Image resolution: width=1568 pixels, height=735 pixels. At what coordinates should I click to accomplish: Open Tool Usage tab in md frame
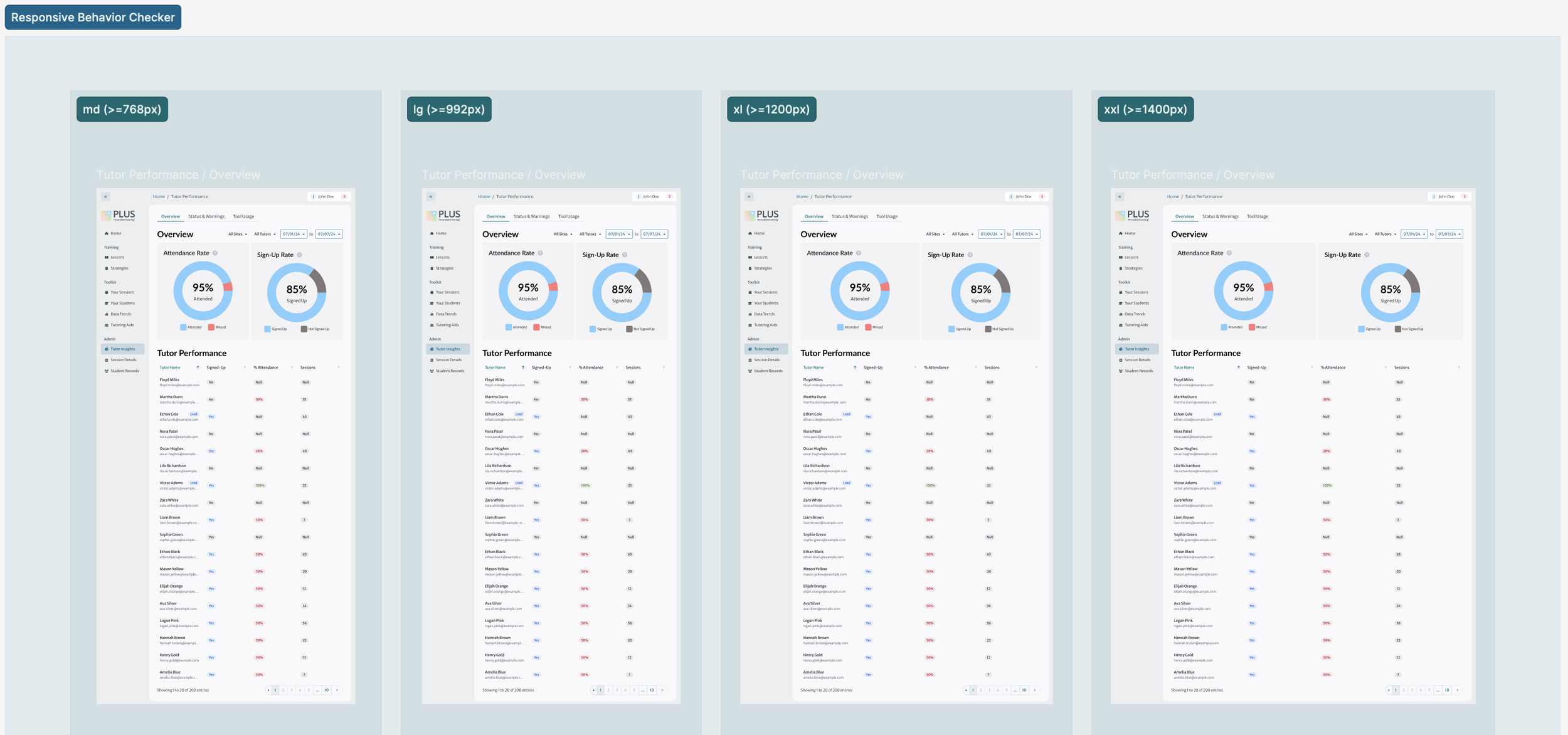[243, 216]
